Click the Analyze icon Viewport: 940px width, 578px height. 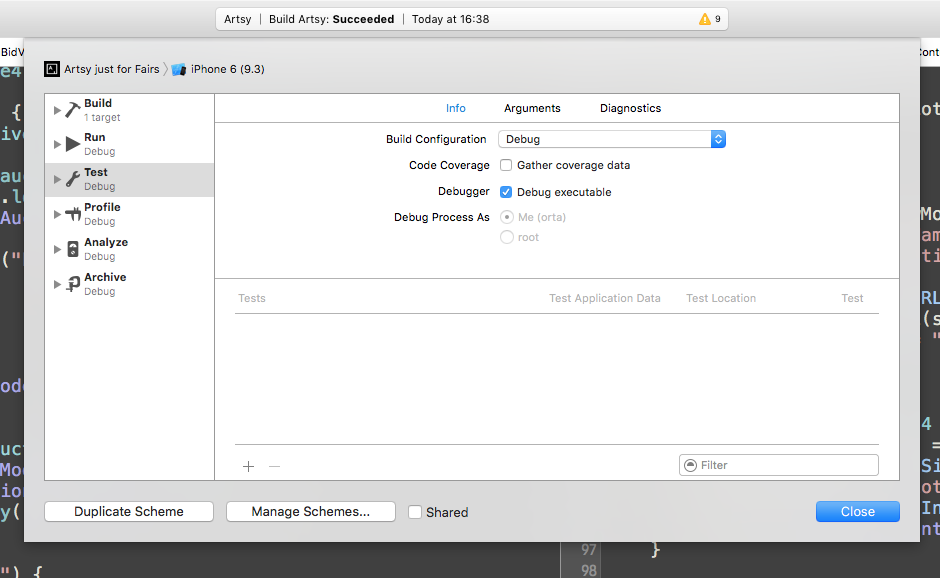(x=73, y=249)
